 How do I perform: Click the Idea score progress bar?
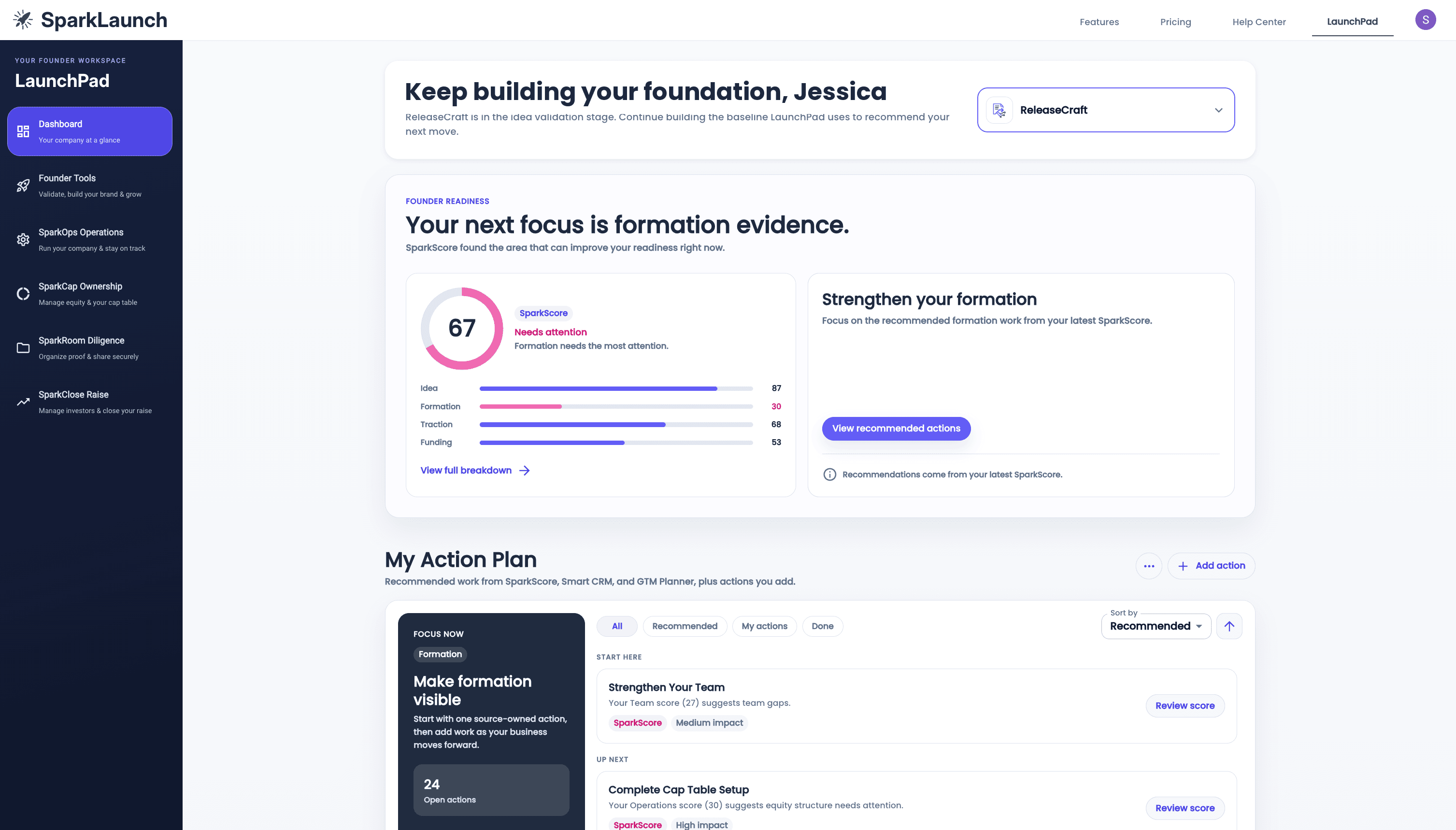pyautogui.click(x=616, y=389)
